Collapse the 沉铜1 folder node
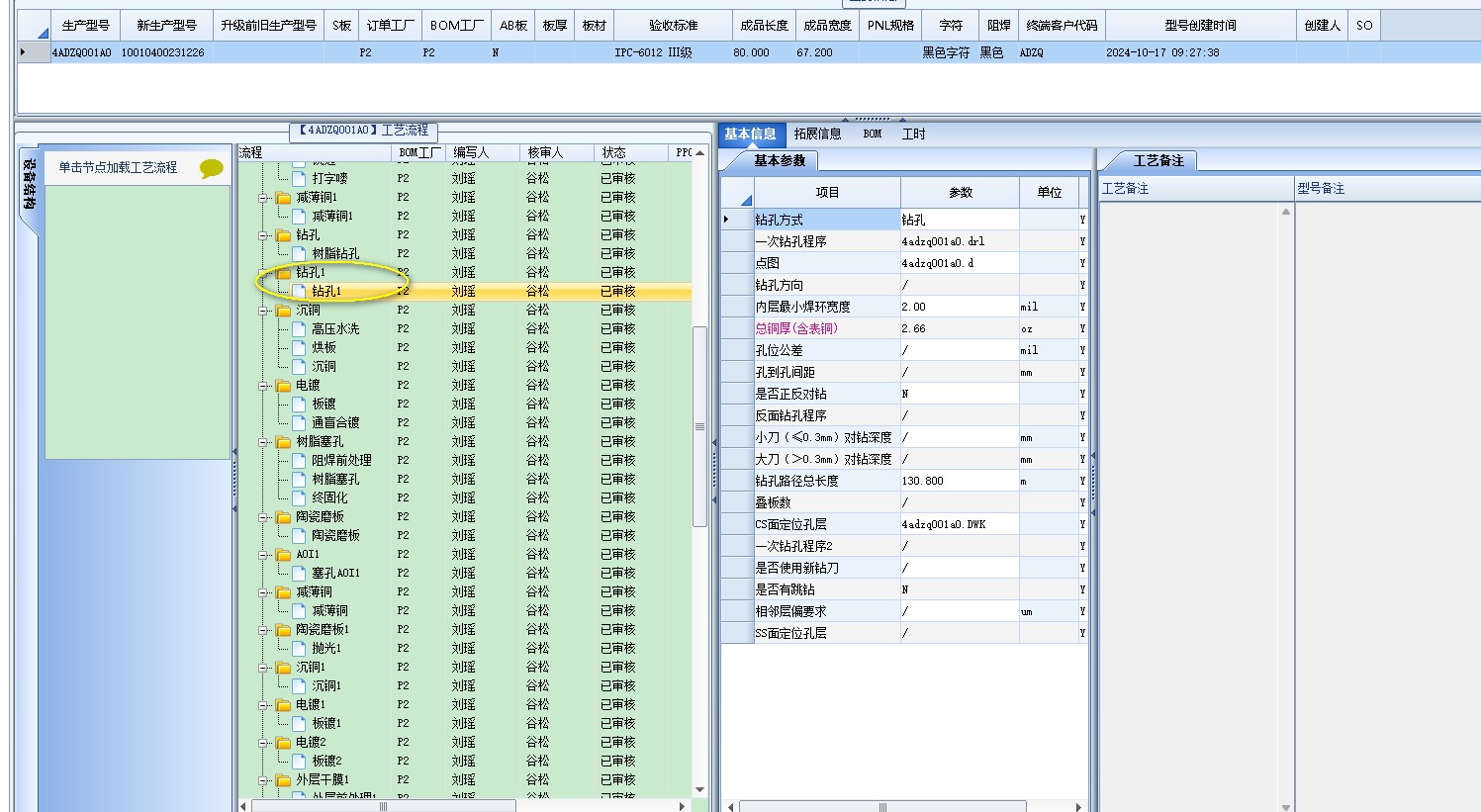Image resolution: width=1481 pixels, height=812 pixels. click(x=264, y=668)
